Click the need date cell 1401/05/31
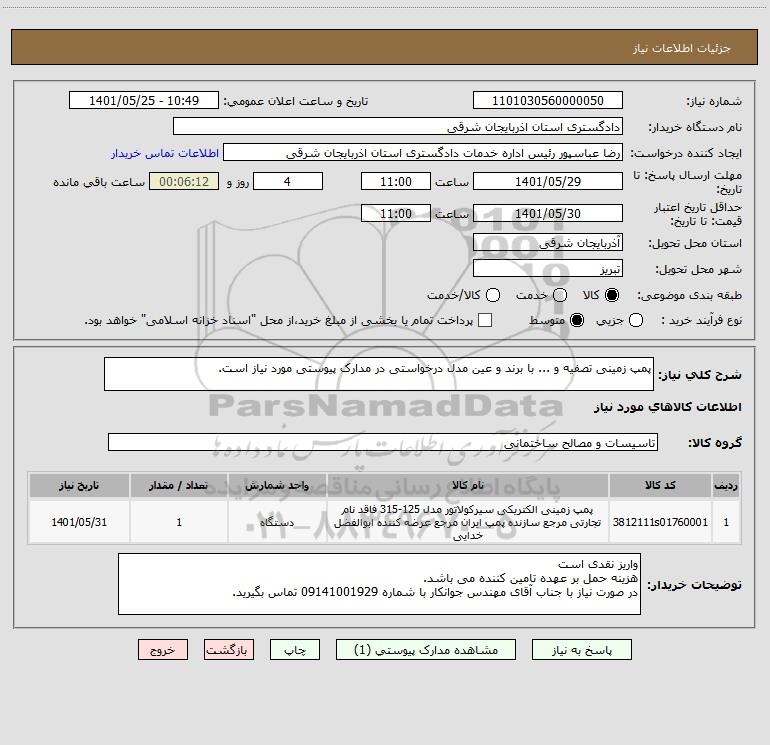770x745 pixels. tap(79, 522)
